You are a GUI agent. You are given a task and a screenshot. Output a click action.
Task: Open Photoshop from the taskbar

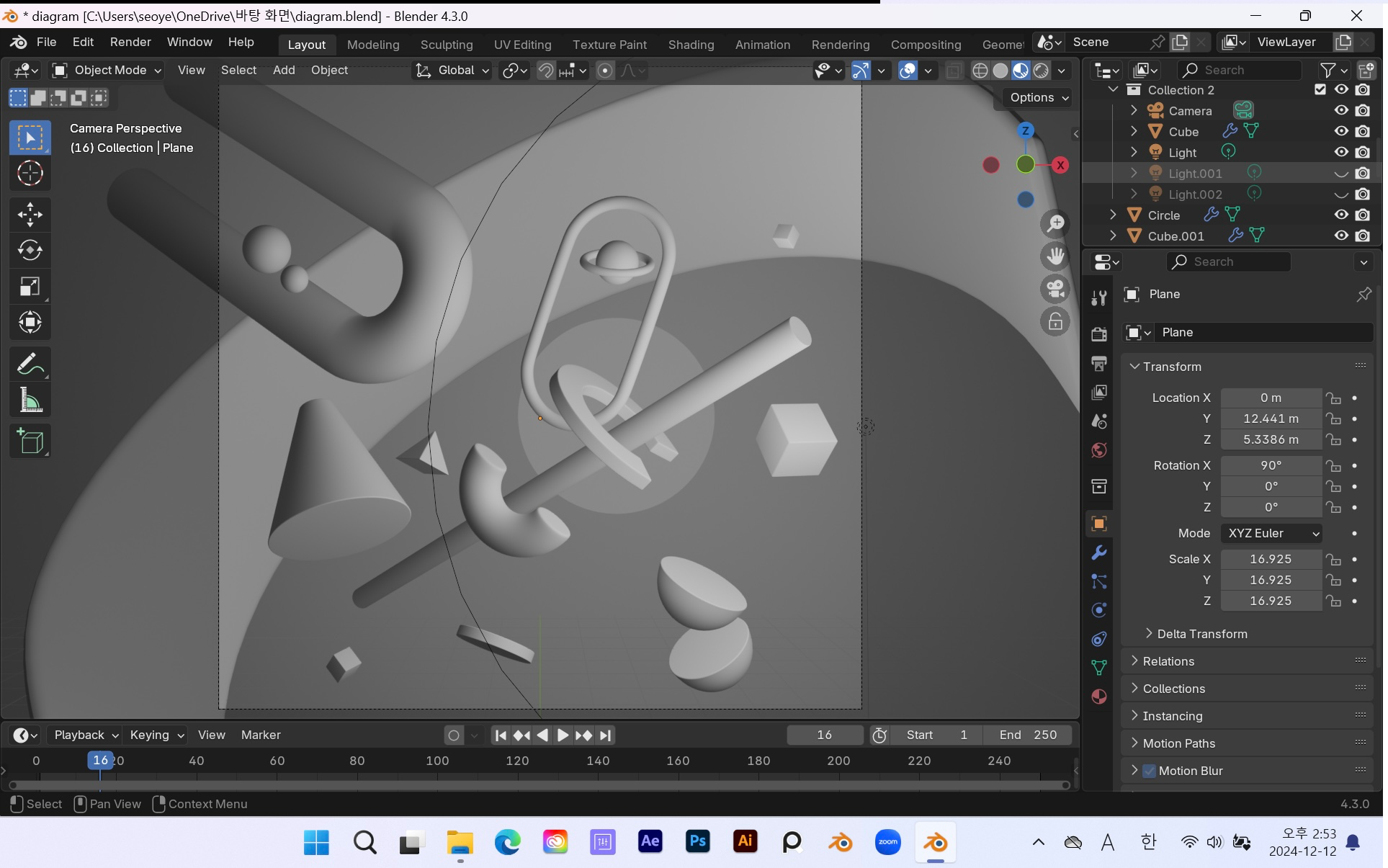coord(697,841)
